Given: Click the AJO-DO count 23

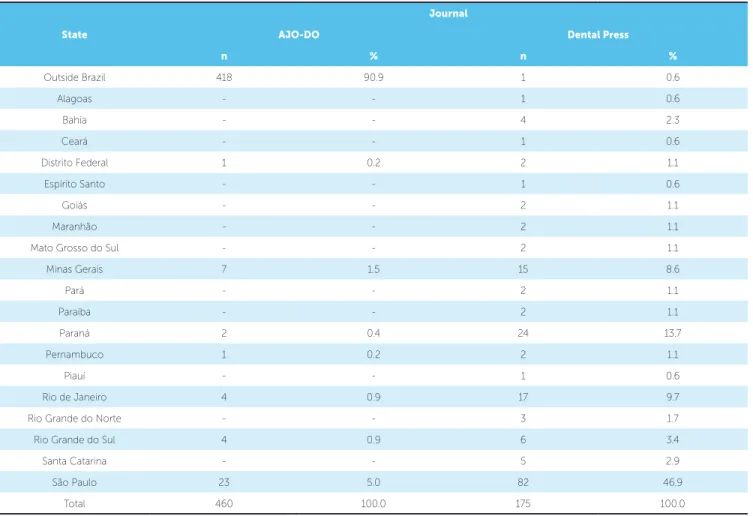Looking at the screenshot, I should (224, 482).
